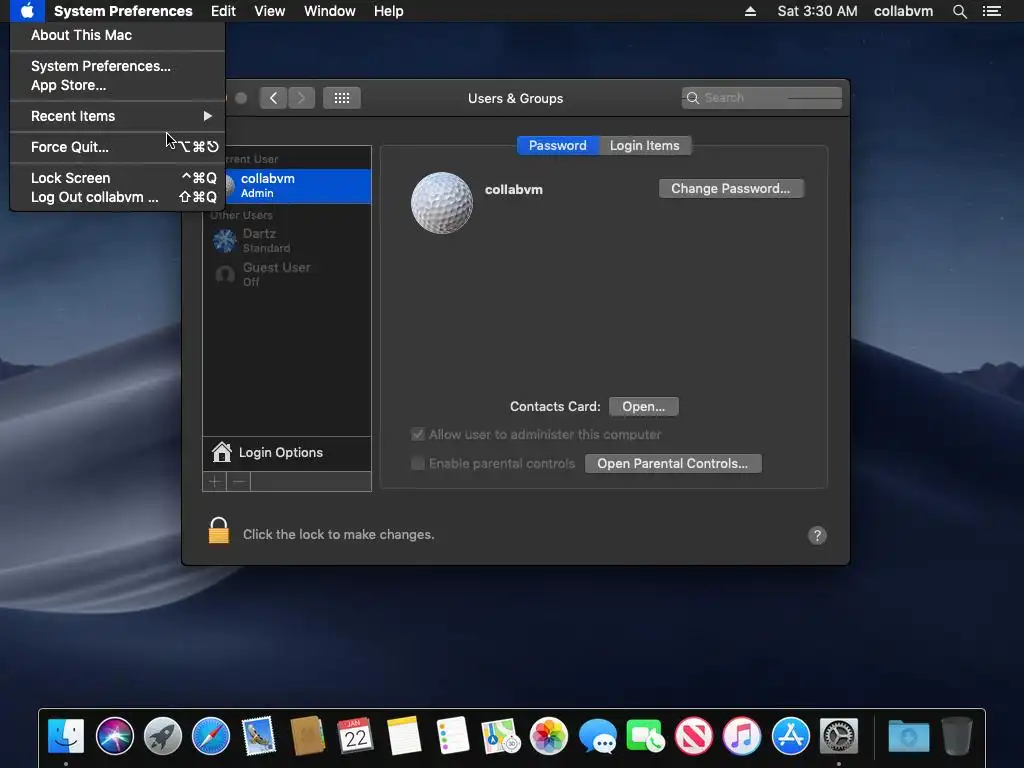Open System Preferences gear in Dock

point(839,736)
